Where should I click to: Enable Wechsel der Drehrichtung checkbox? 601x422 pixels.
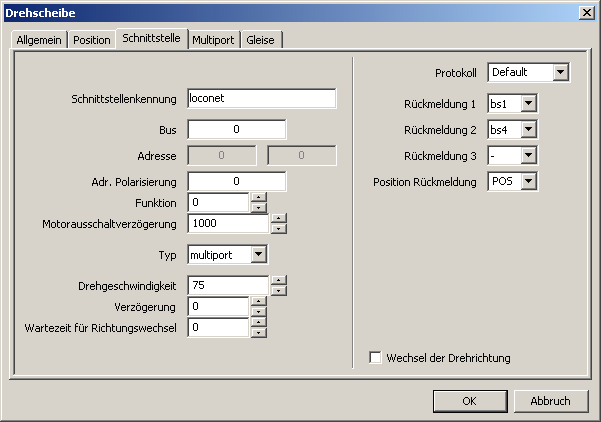[x=376, y=357]
